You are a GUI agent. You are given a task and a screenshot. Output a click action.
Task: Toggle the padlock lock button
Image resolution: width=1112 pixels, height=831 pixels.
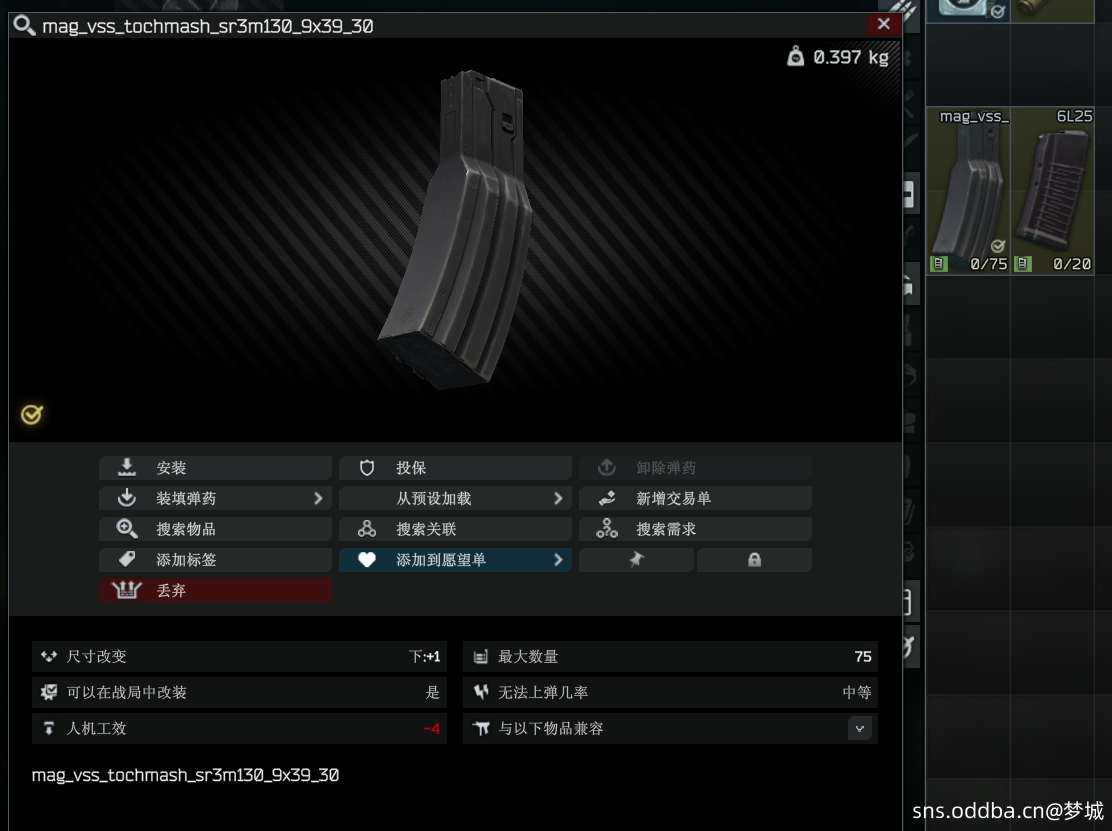[754, 561]
